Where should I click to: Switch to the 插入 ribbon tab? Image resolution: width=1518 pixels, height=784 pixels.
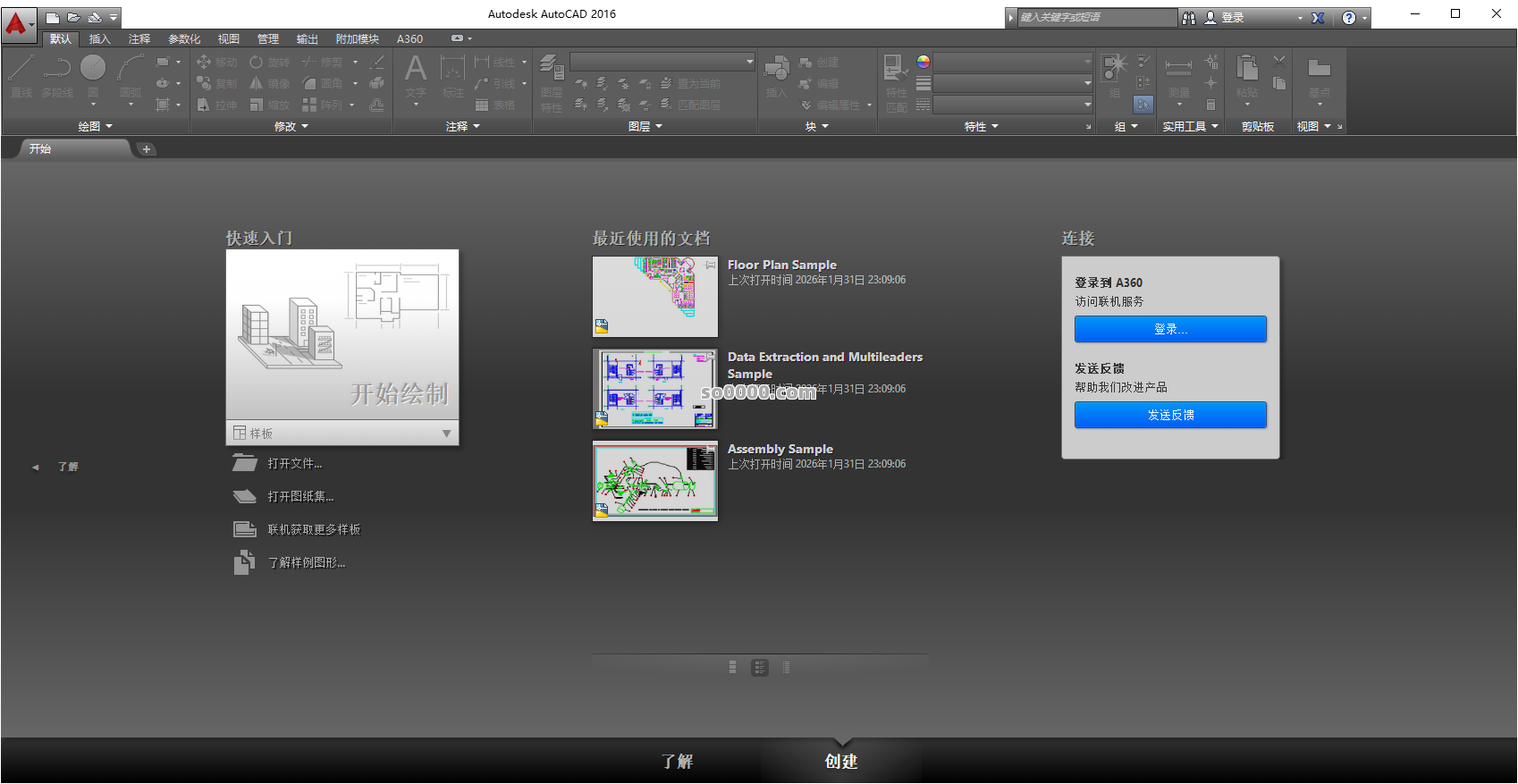click(99, 39)
